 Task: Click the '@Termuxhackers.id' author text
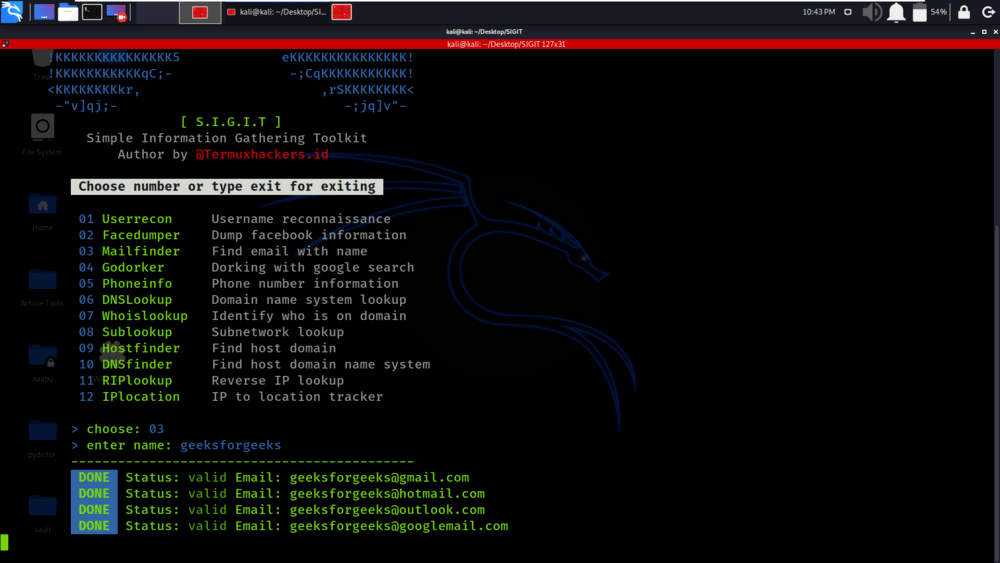tap(262, 154)
